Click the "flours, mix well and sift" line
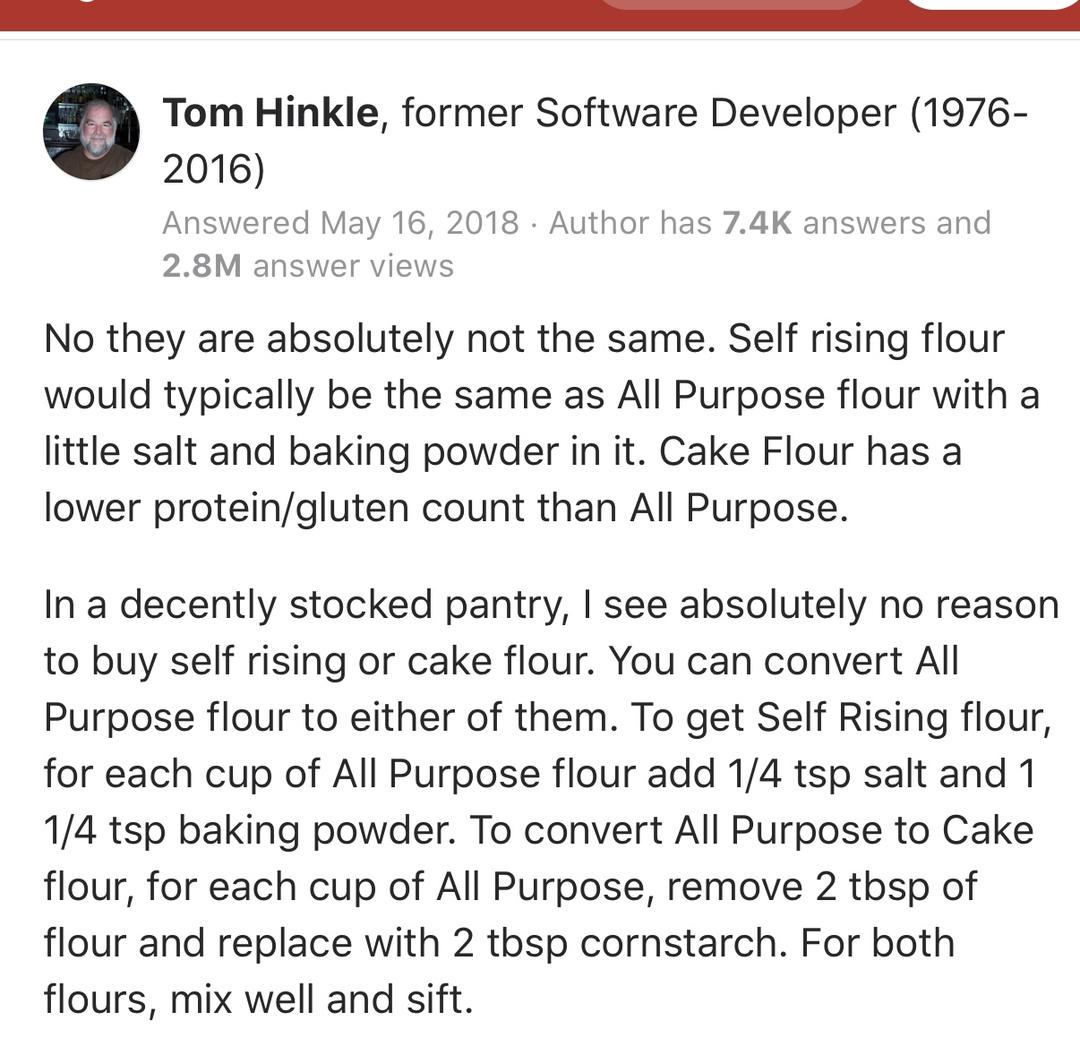1080x1055 pixels. point(257,999)
